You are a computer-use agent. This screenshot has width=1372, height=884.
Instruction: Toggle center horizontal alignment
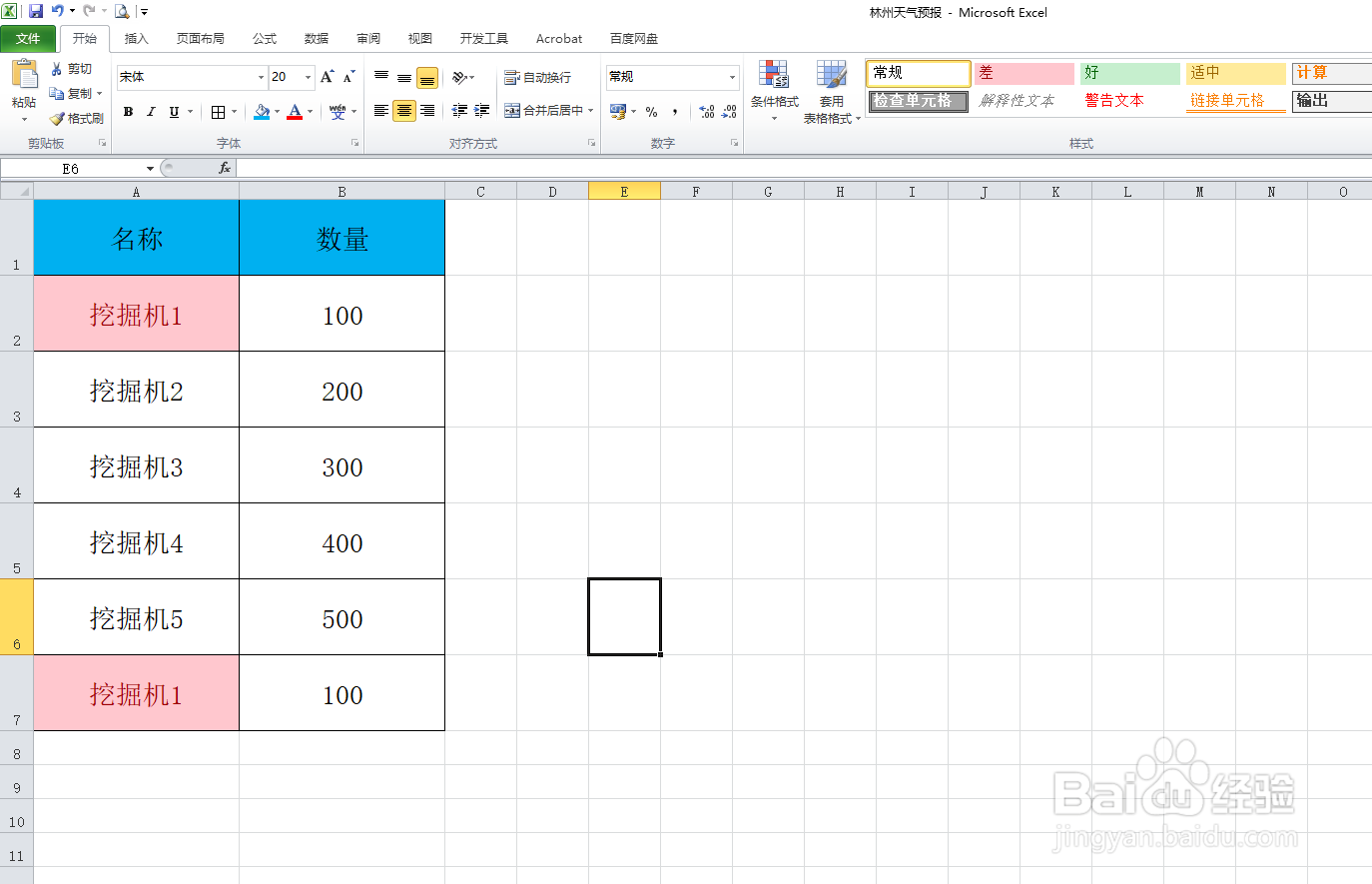tap(404, 111)
